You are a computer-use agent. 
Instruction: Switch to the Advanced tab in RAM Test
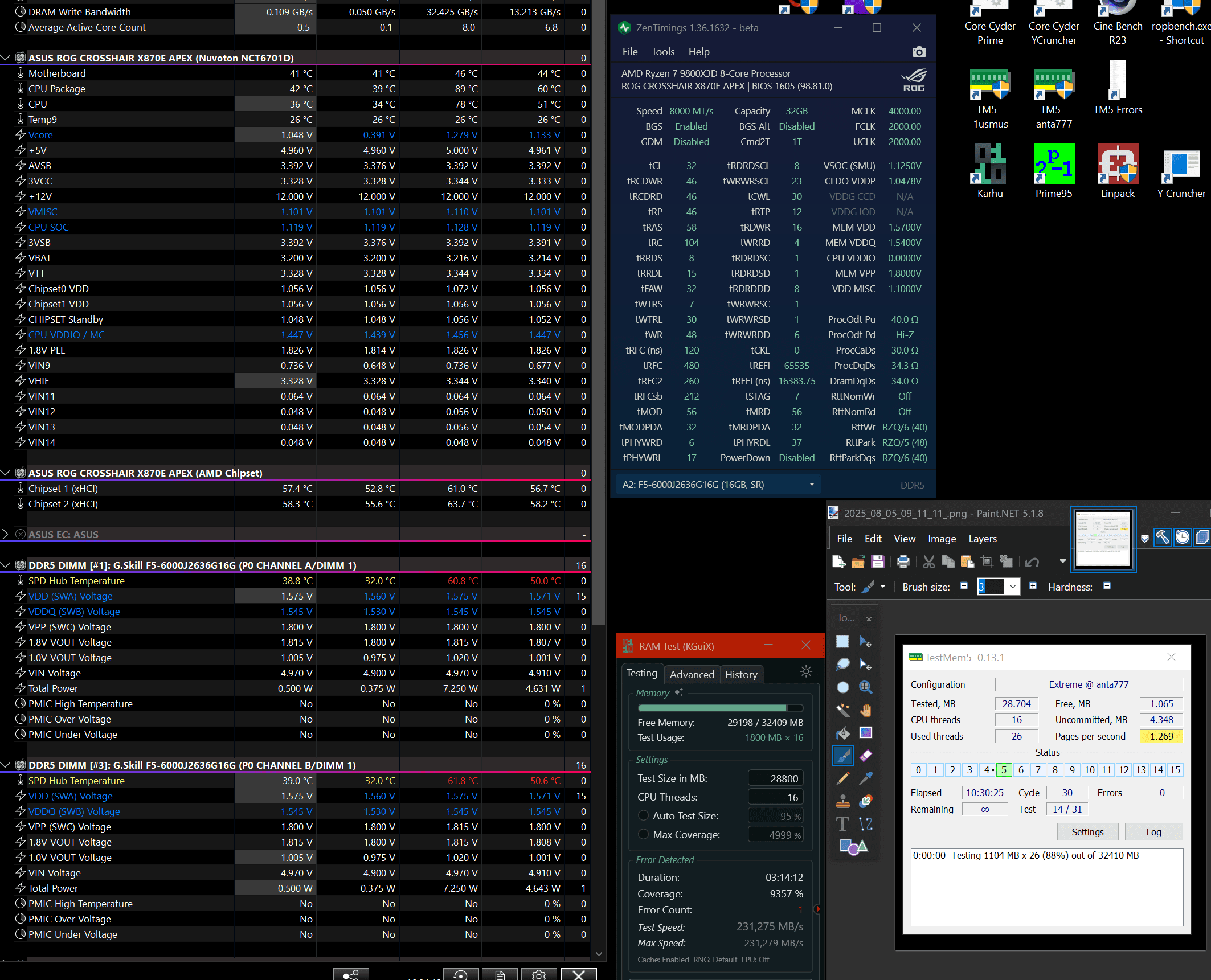point(692,674)
